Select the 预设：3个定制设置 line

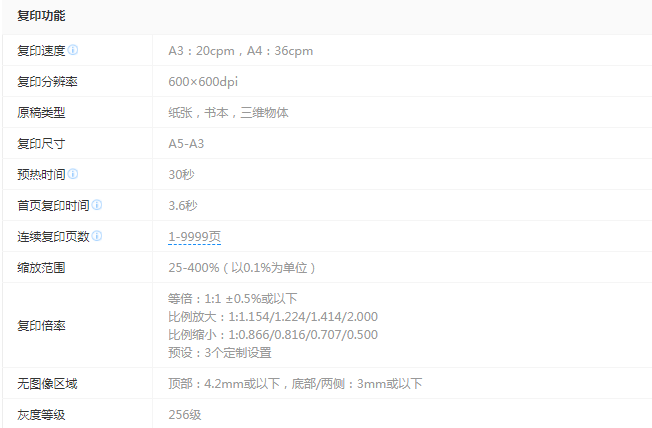coord(220,353)
